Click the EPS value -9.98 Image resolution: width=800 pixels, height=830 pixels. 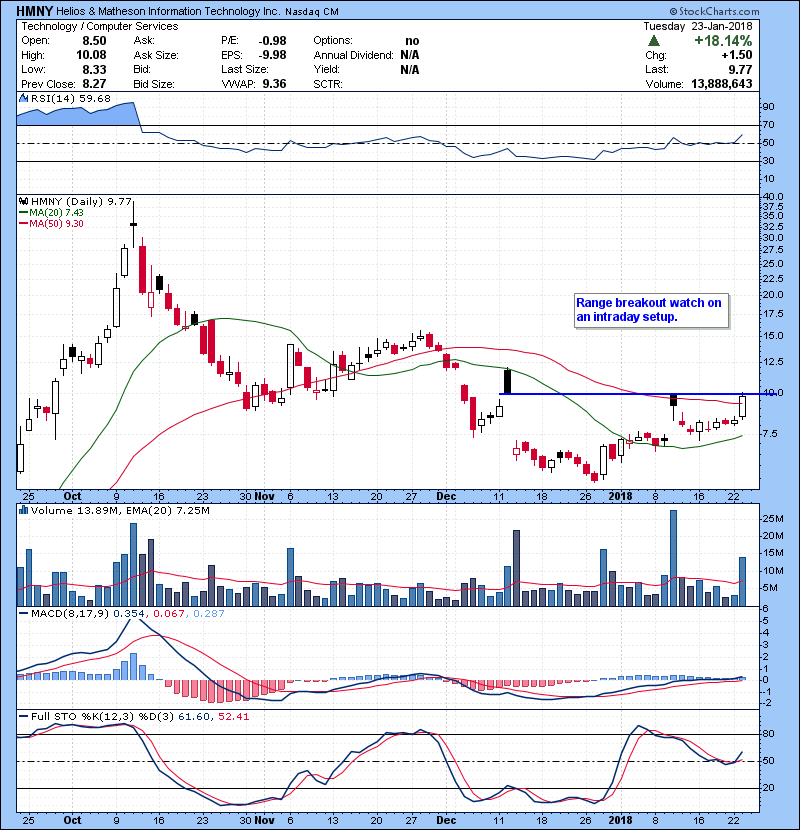click(x=272, y=55)
